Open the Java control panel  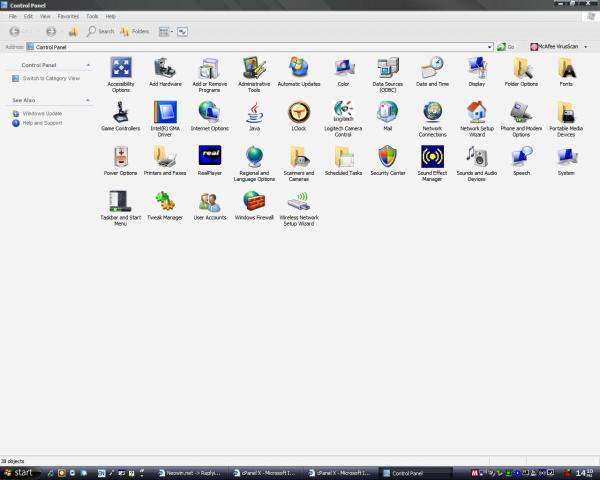(254, 116)
